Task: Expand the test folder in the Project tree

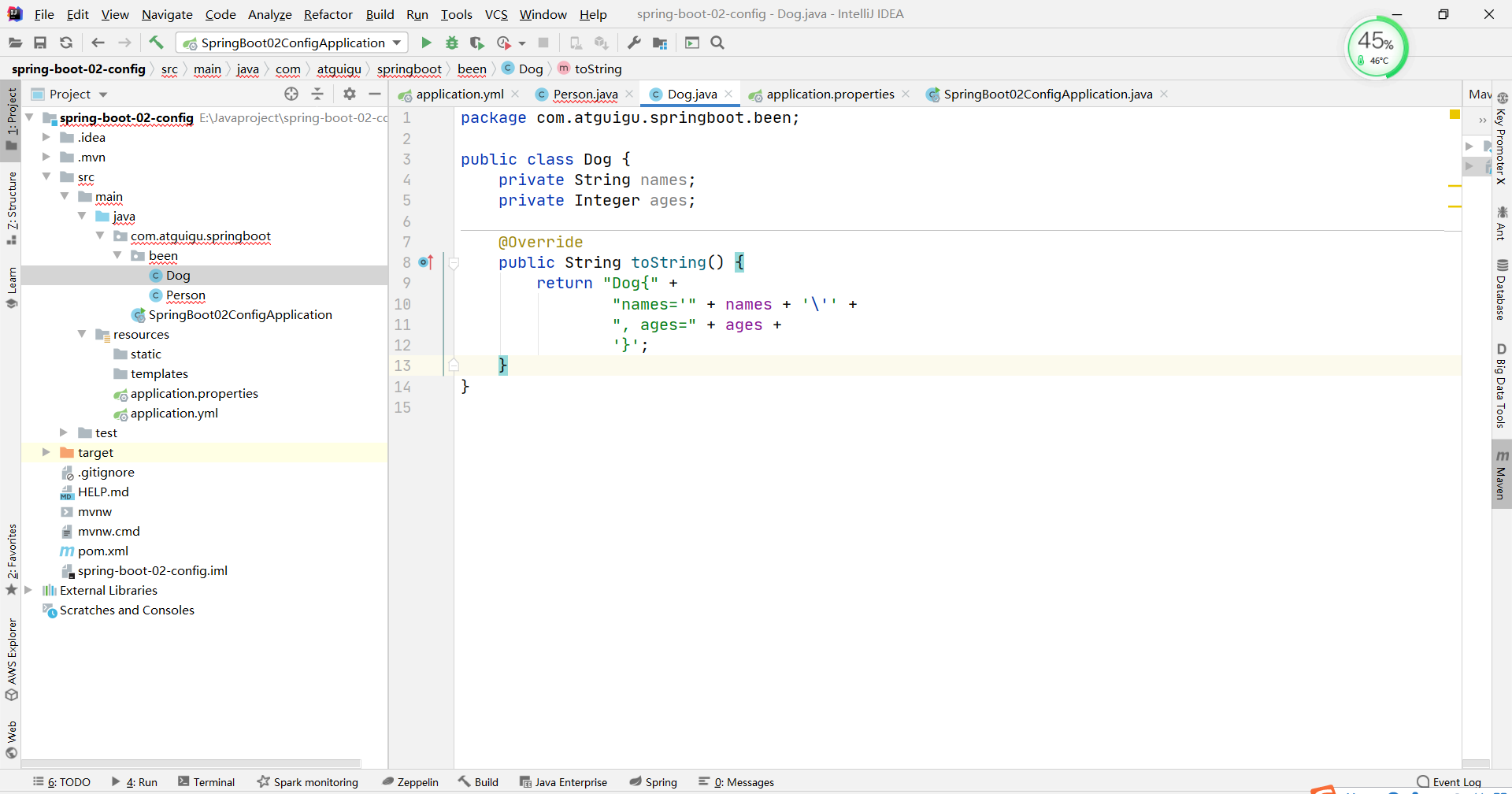Action: coord(63,432)
